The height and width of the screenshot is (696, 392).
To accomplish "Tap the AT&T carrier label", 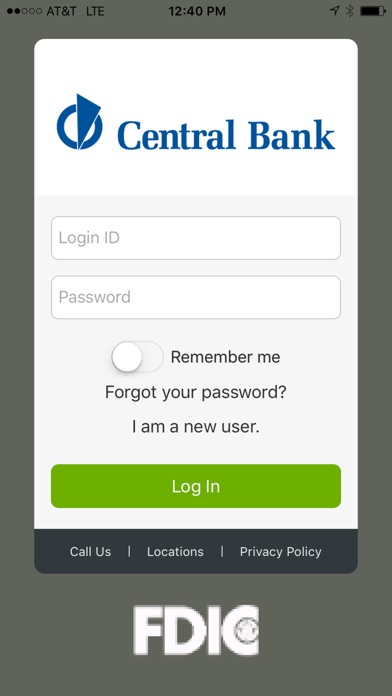I will [61, 11].
